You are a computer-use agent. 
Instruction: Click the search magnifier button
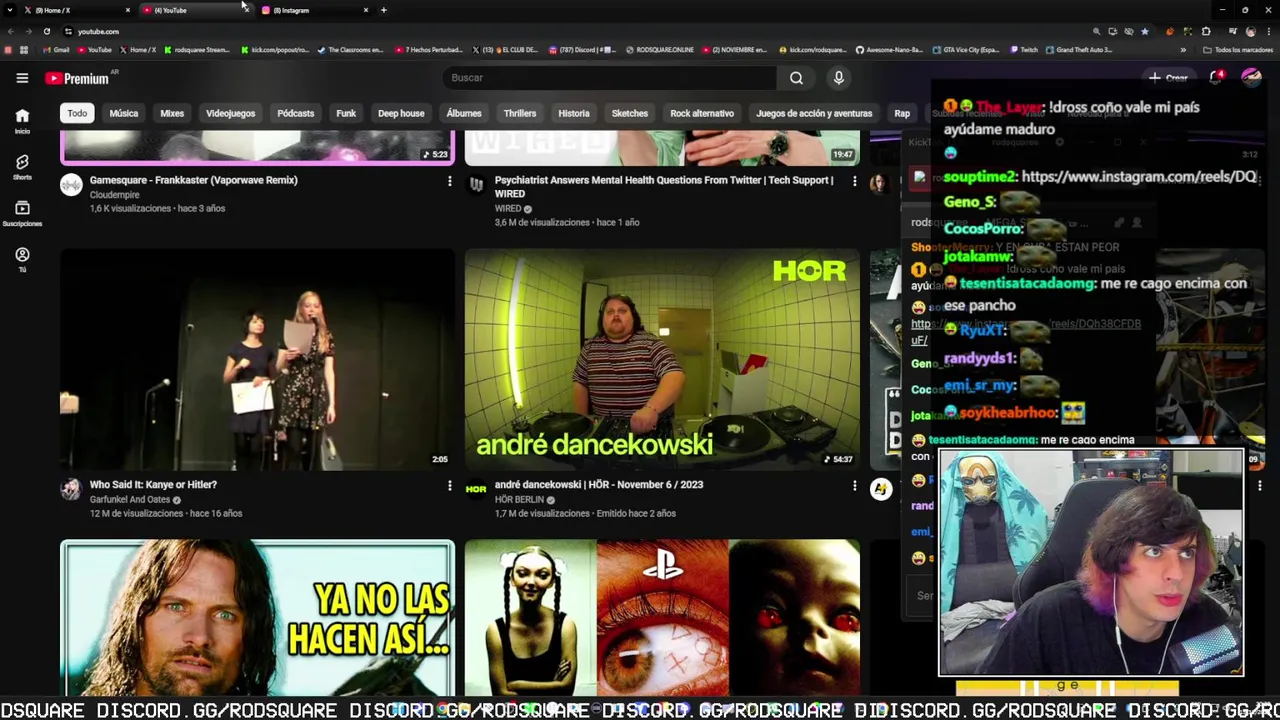(x=796, y=78)
